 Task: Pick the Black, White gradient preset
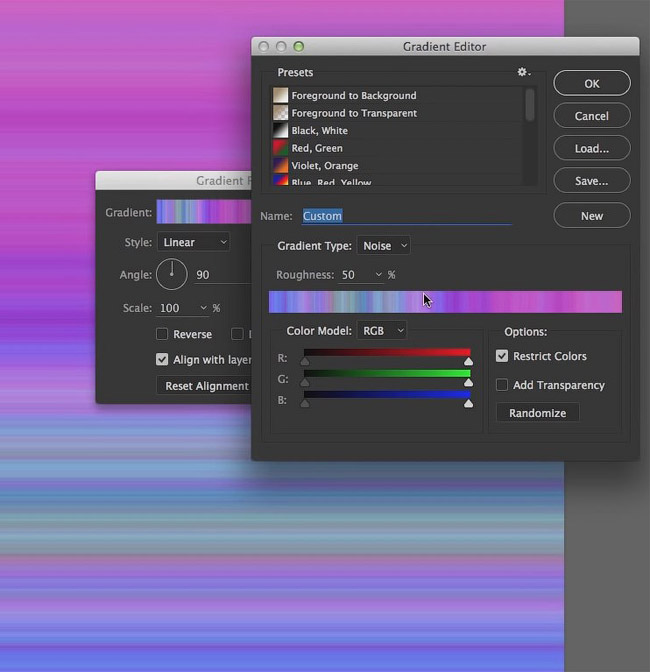click(319, 131)
